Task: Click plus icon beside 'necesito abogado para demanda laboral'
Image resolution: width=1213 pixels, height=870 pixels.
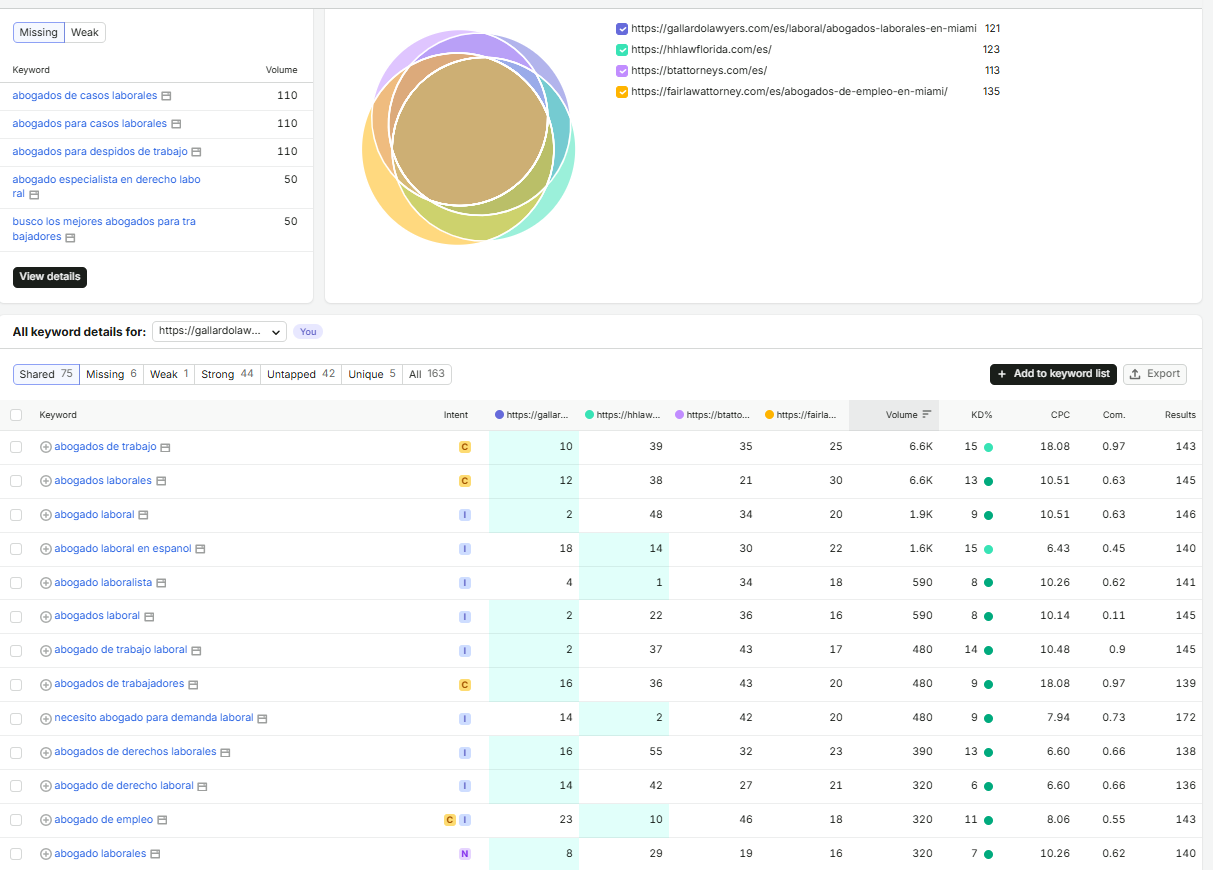Action: (45, 719)
